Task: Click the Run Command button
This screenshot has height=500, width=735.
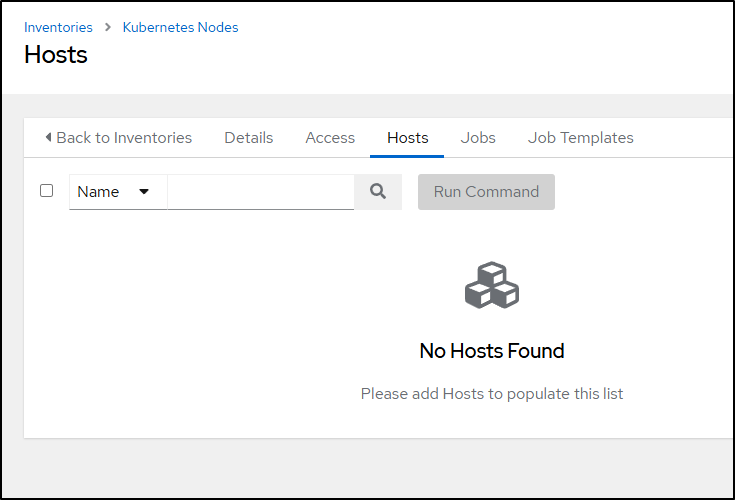Action: coord(486,192)
